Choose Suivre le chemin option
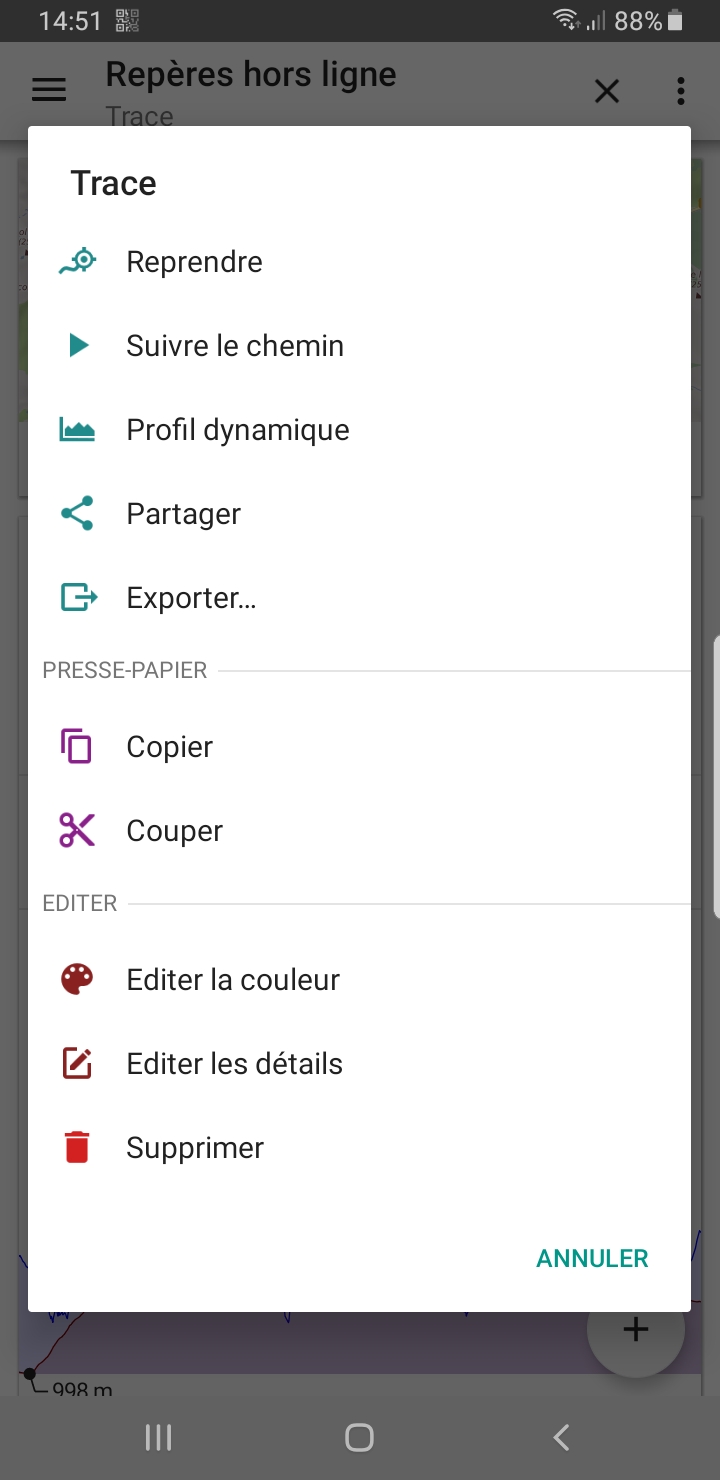Viewport: 720px width, 1480px height. [x=235, y=346]
